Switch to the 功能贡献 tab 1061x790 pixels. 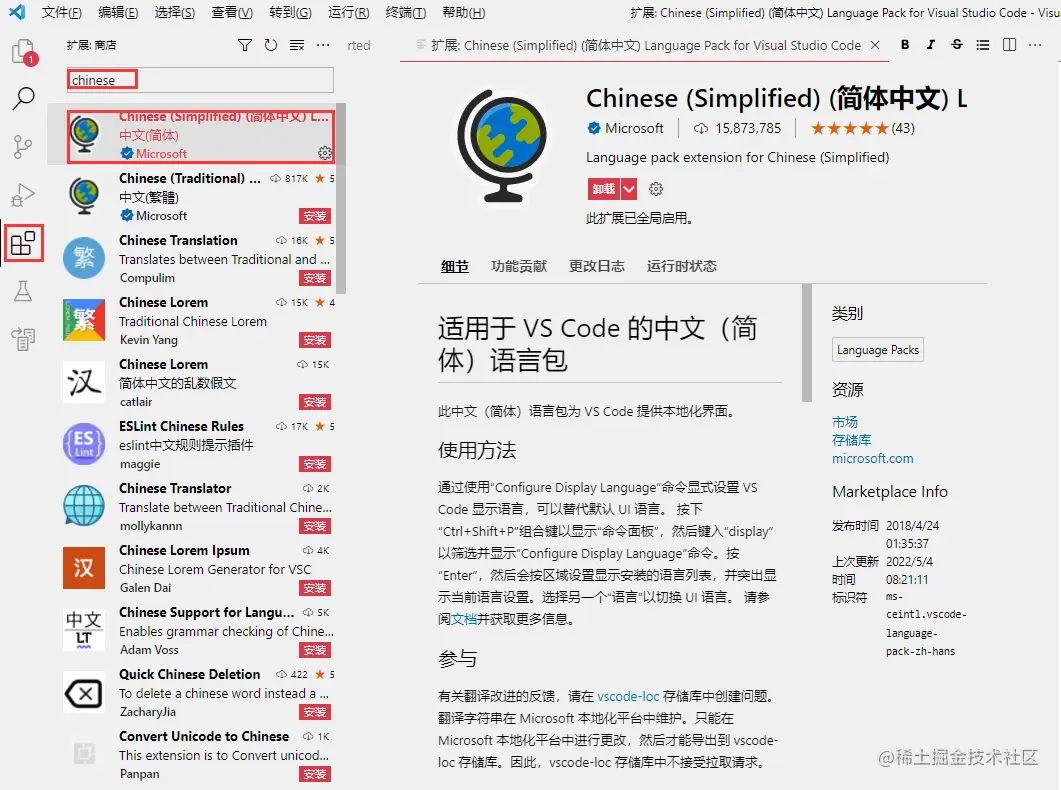click(519, 266)
